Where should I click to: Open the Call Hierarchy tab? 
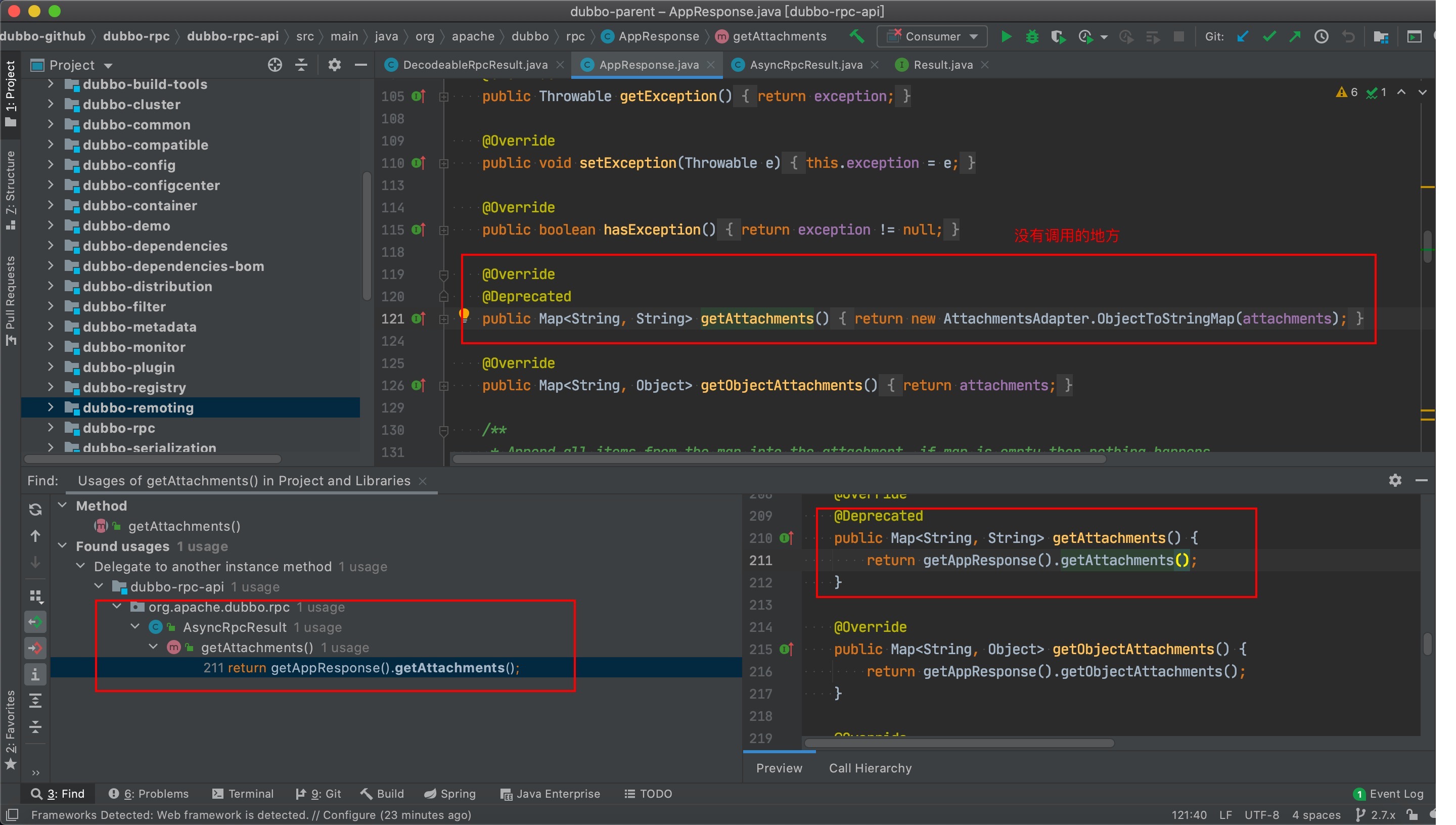pos(870,768)
